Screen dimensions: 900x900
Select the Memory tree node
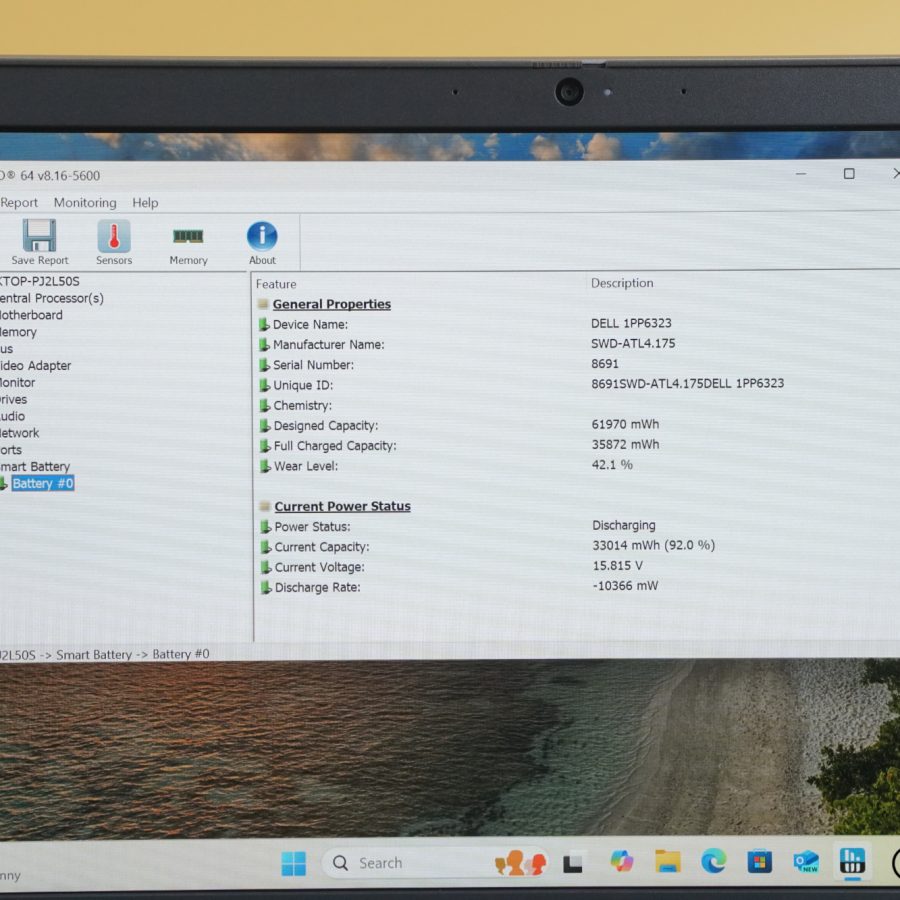pos(18,332)
